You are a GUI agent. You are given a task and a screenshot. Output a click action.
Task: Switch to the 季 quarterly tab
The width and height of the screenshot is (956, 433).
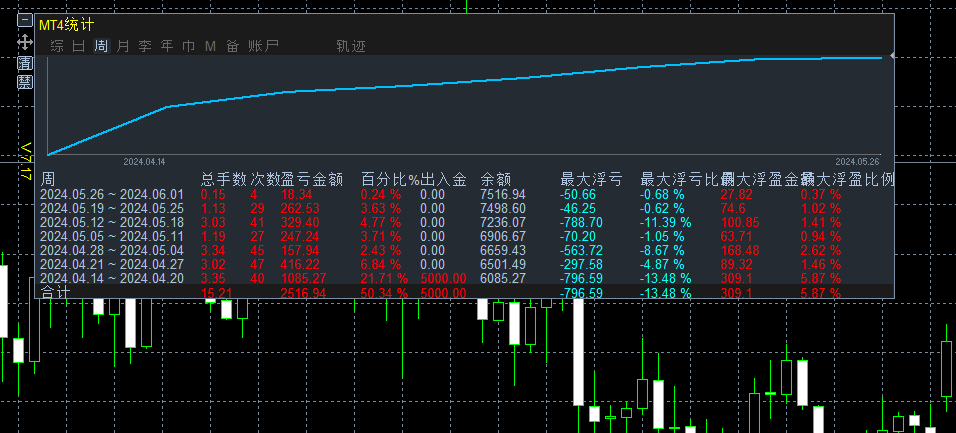tap(145, 46)
